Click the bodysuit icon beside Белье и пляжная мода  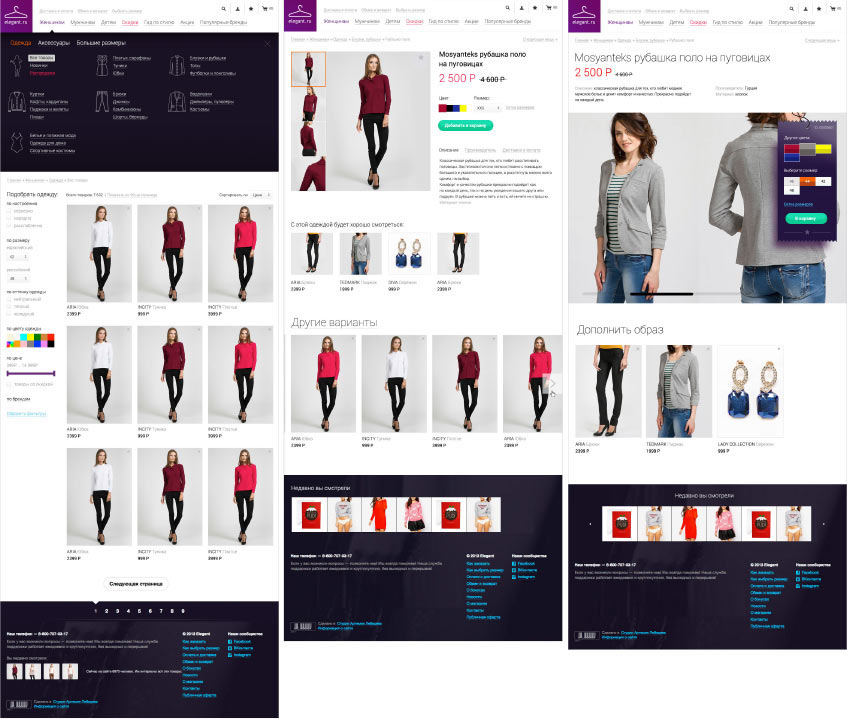tap(15, 141)
